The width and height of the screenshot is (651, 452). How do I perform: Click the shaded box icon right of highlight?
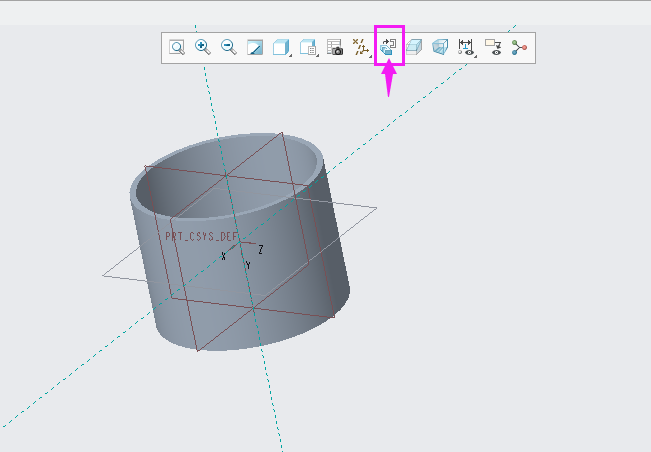415,47
